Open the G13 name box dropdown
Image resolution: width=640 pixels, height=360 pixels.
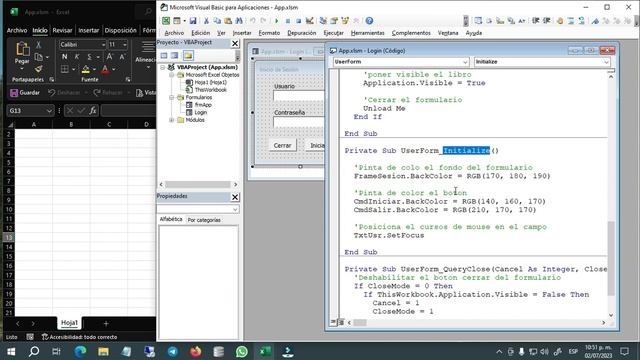(x=49, y=111)
